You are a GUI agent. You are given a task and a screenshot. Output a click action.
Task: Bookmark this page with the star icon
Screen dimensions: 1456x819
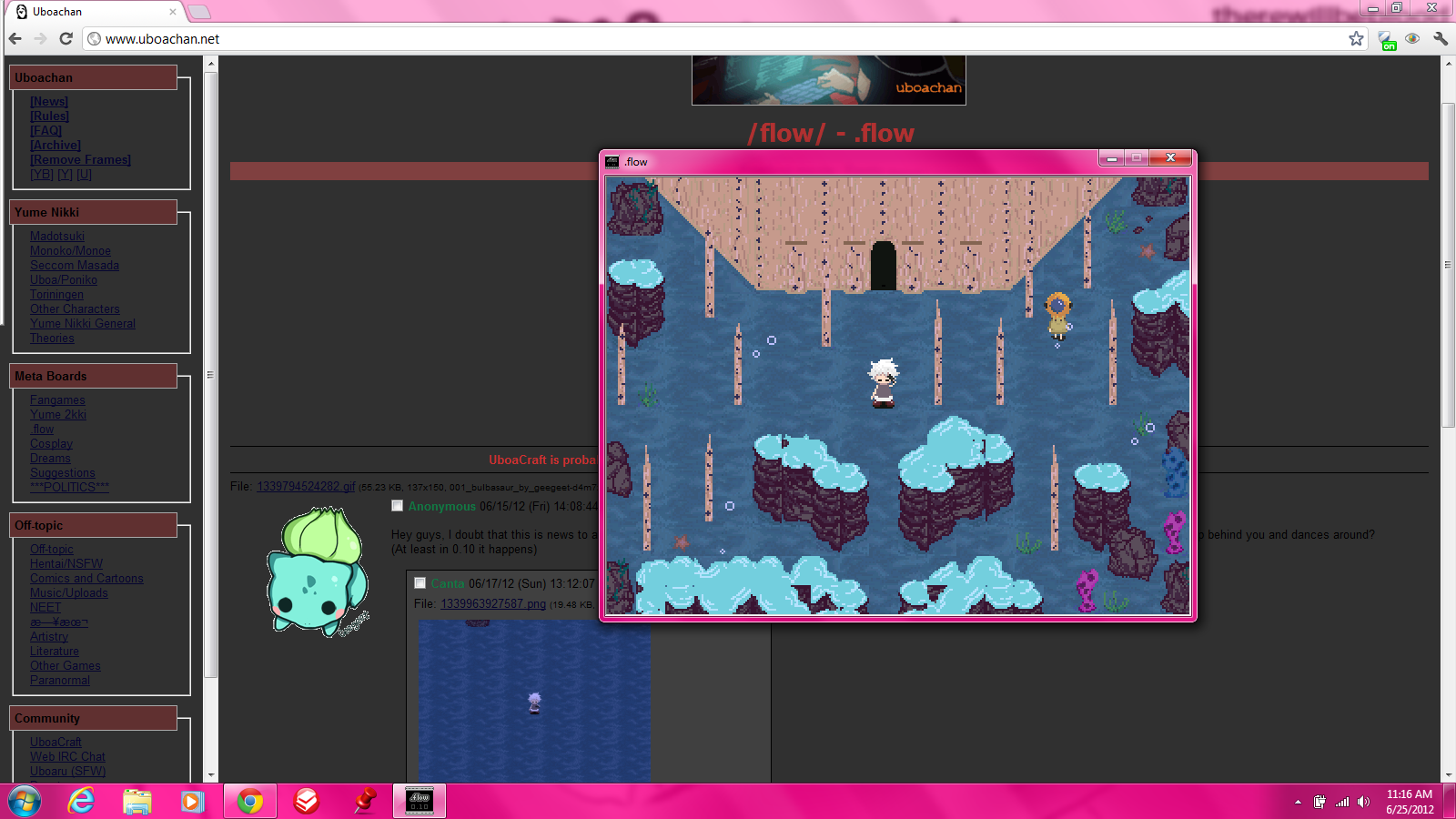click(1356, 38)
